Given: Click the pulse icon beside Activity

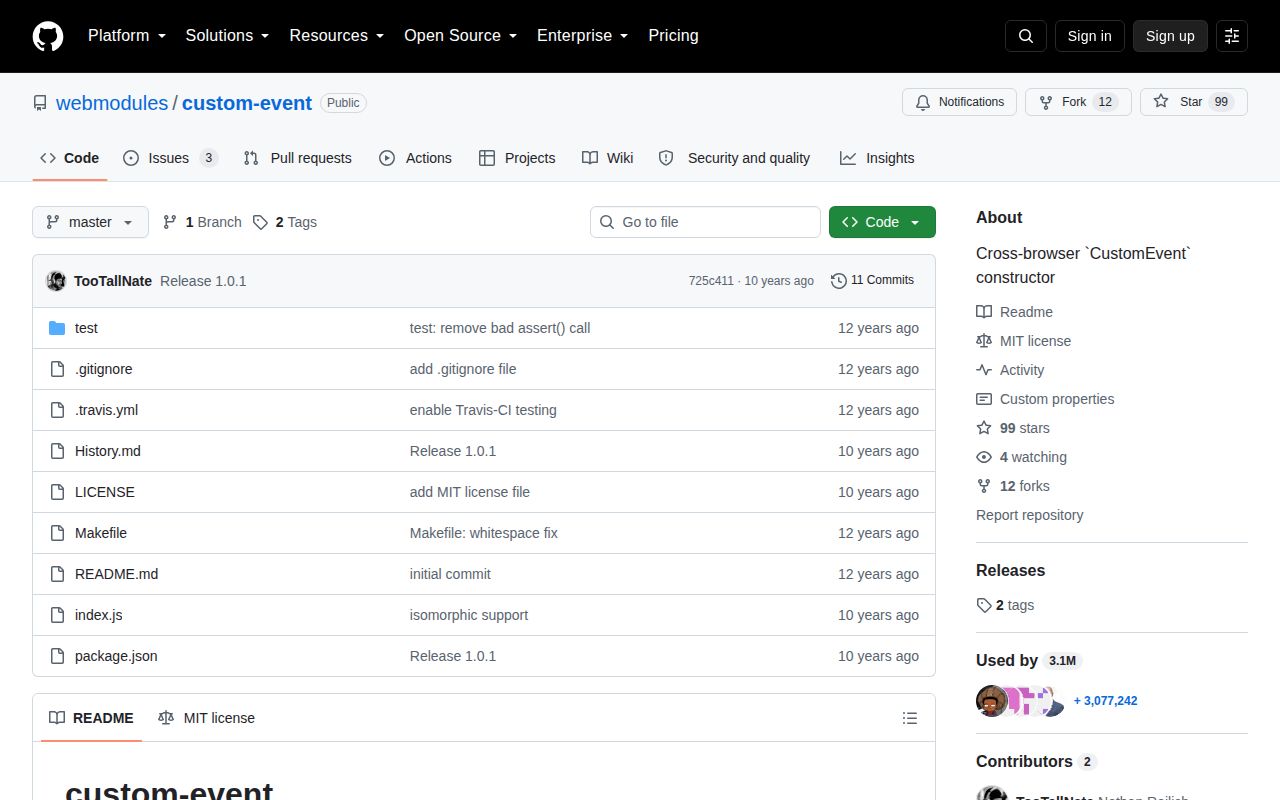Looking at the screenshot, I should click(984, 370).
